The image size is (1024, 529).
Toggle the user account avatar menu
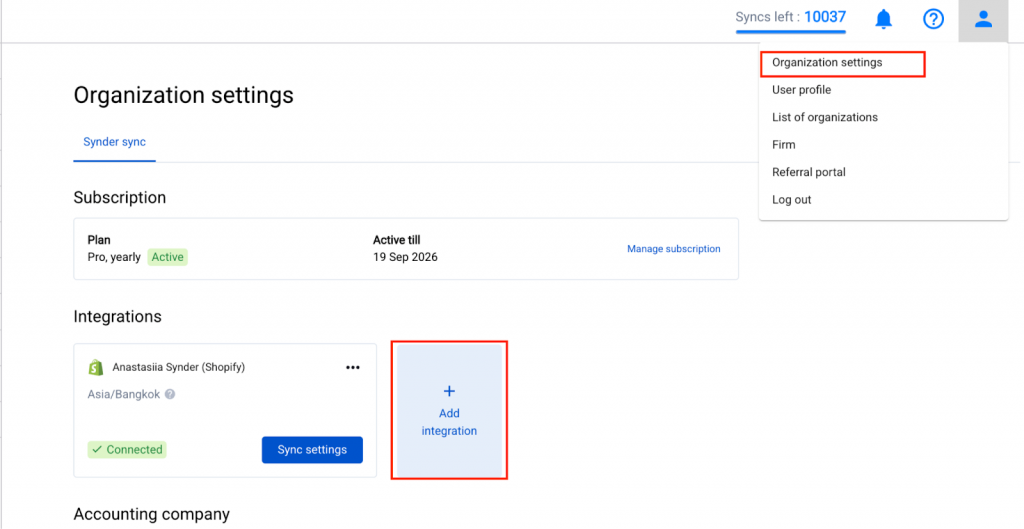(x=983, y=19)
